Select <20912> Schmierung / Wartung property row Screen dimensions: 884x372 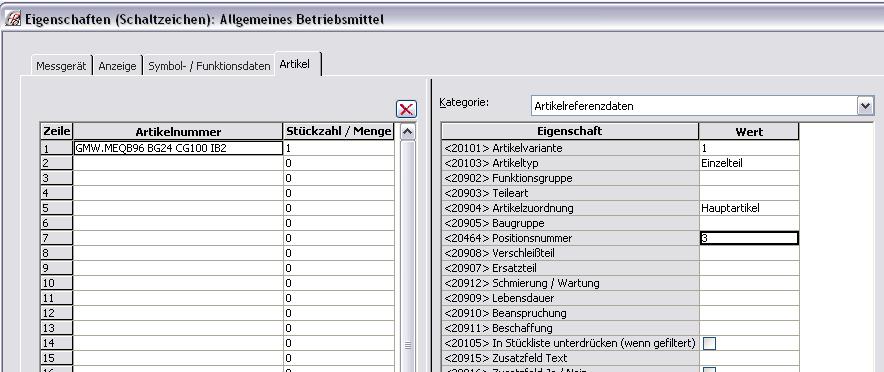(x=570, y=283)
